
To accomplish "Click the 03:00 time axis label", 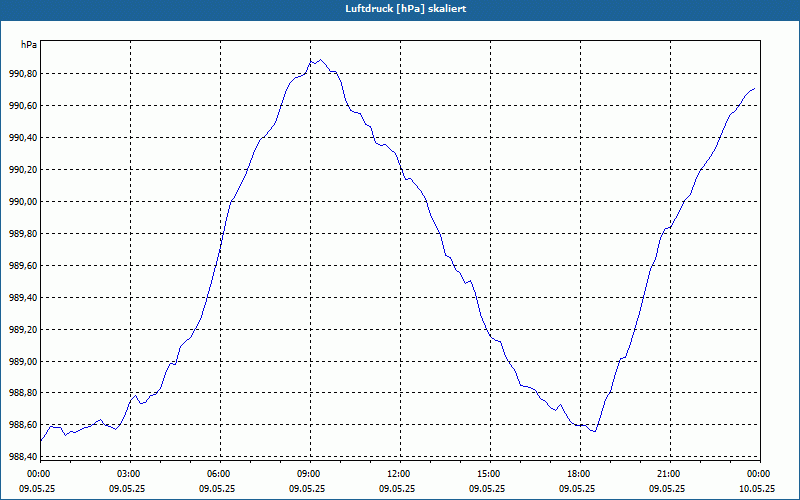I will [x=130, y=474].
